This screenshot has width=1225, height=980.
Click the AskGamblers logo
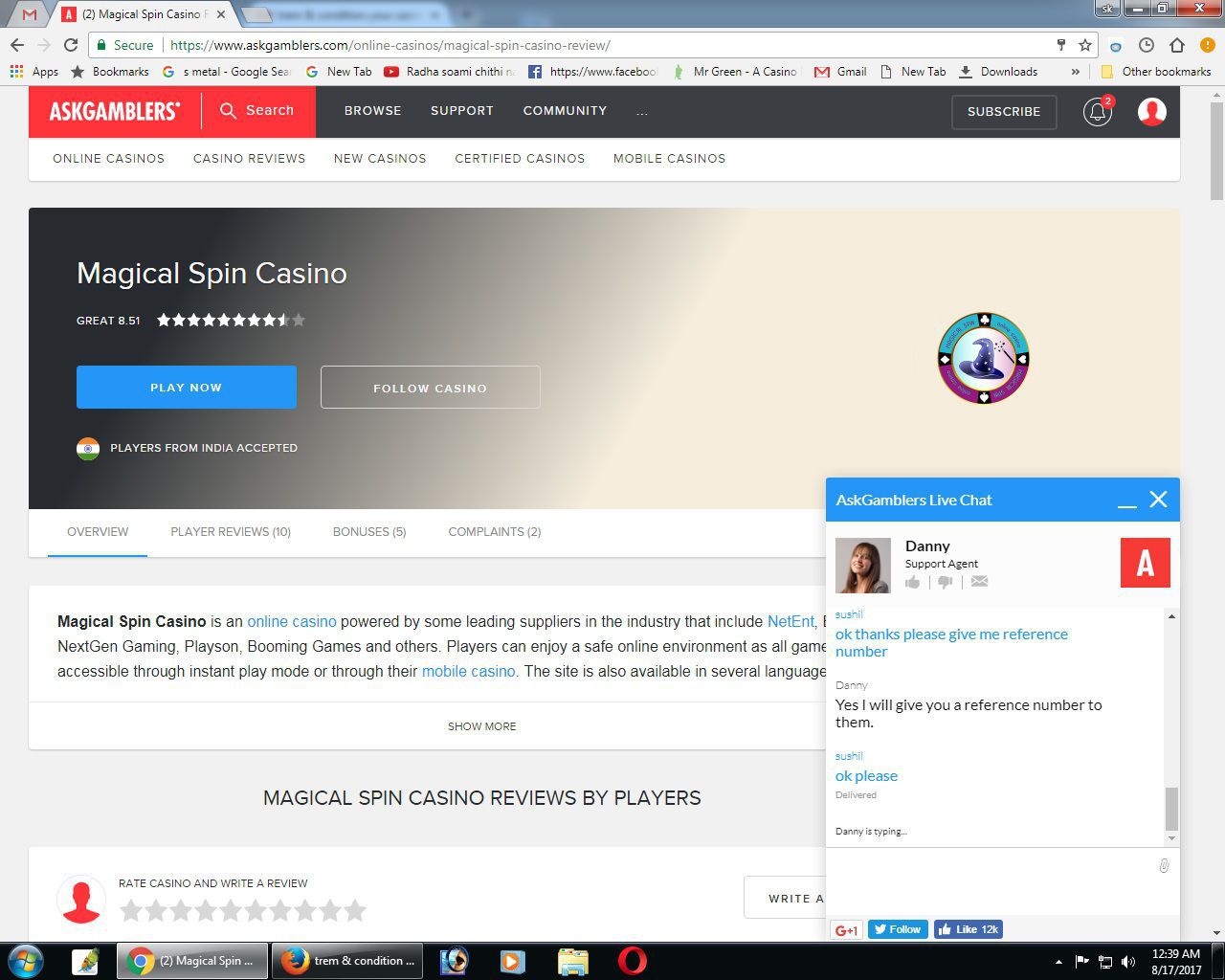(x=115, y=111)
